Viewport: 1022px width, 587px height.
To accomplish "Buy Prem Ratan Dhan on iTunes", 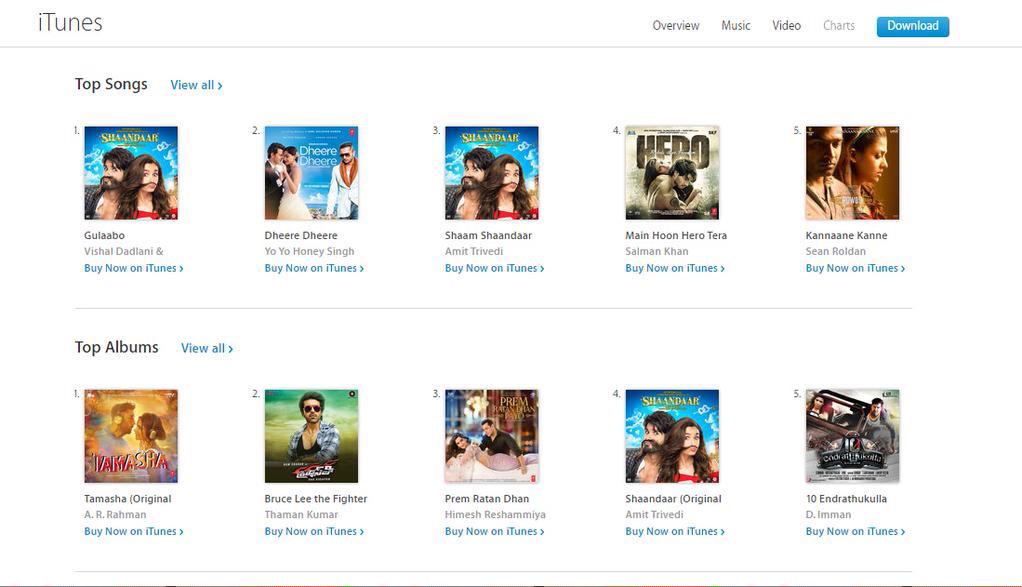I will (495, 531).
